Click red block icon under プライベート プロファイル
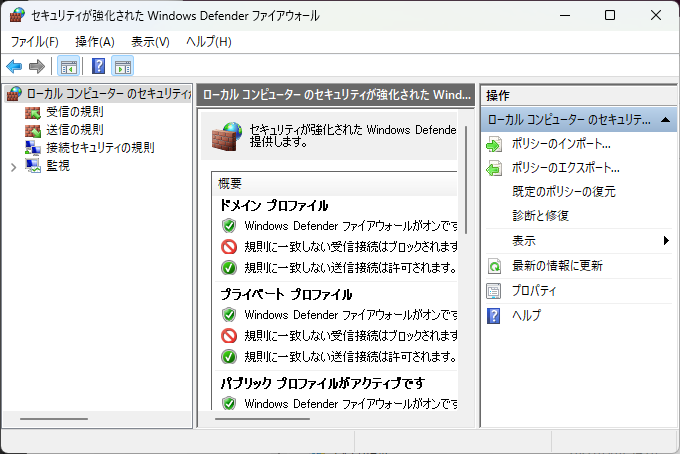The width and height of the screenshot is (680, 454). [229, 336]
